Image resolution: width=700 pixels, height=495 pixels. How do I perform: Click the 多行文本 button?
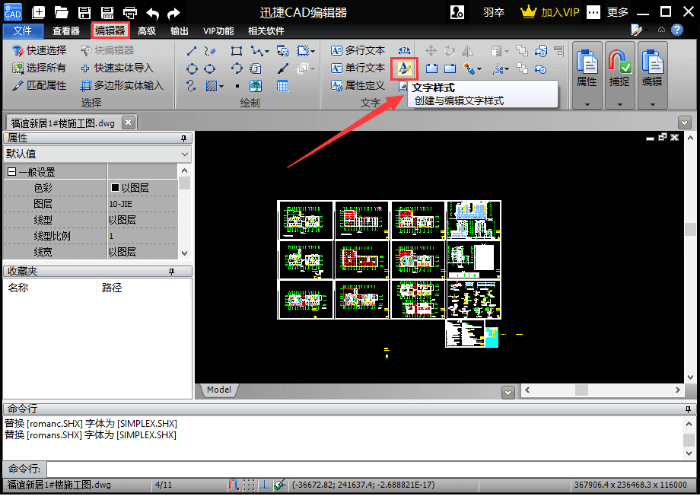point(358,50)
